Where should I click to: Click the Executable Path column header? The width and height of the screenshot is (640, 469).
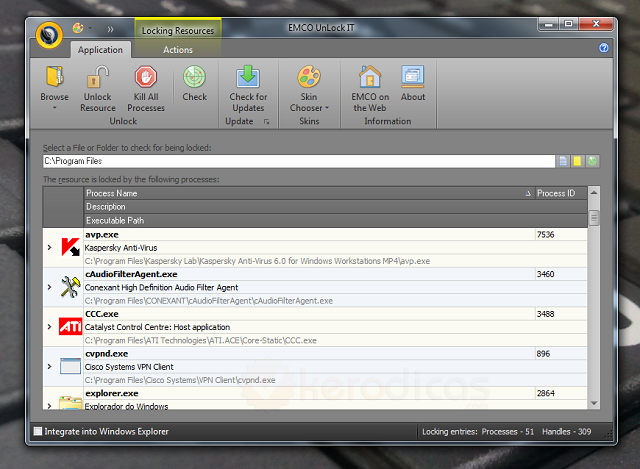click(336, 220)
